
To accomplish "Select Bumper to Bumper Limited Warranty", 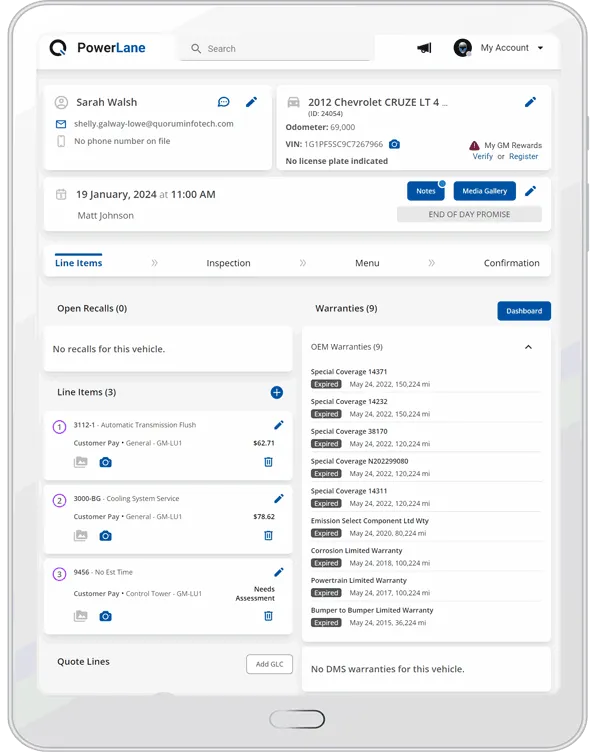I will click(x=426, y=616).
